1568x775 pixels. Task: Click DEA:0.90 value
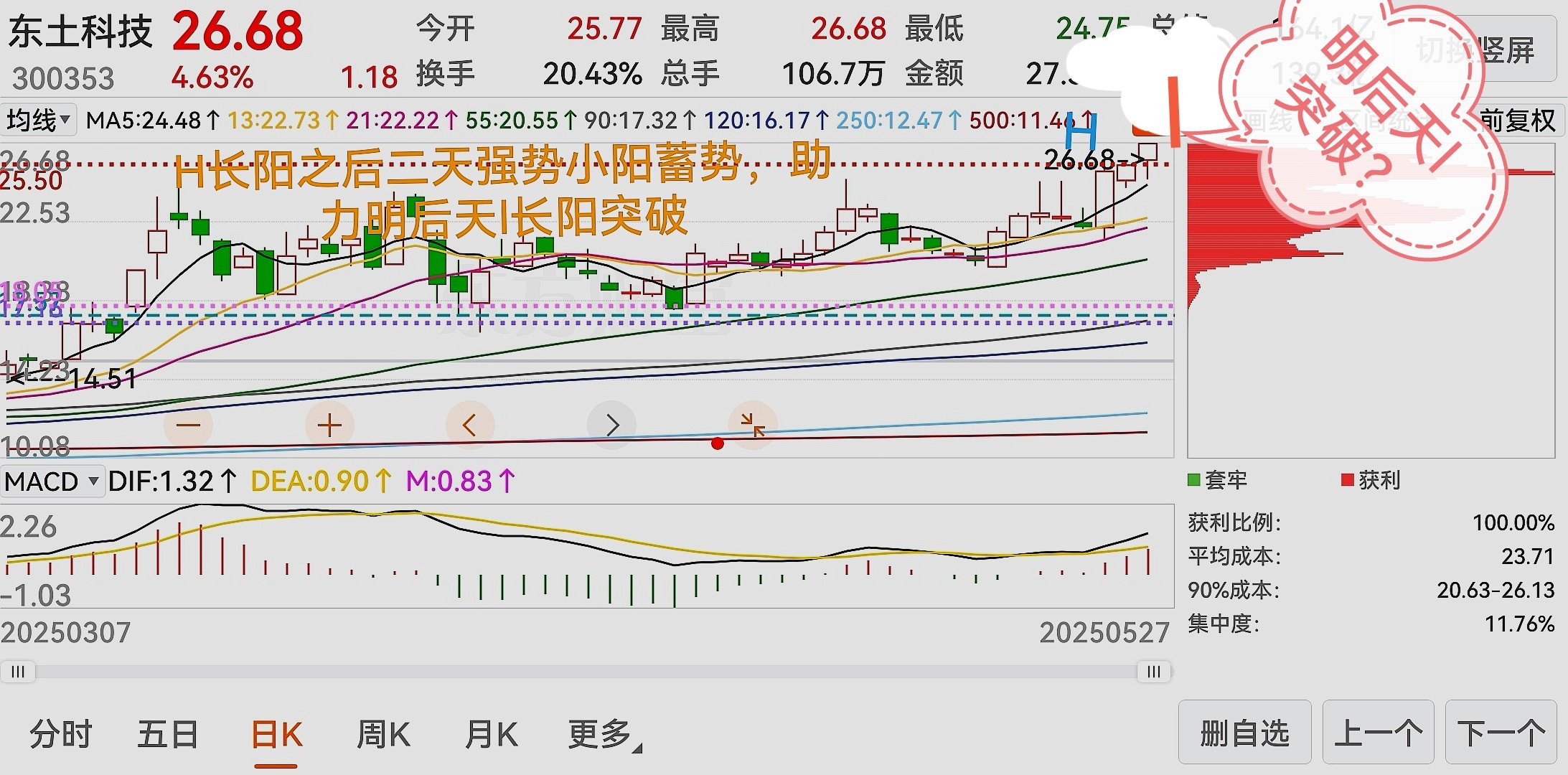[x=321, y=481]
